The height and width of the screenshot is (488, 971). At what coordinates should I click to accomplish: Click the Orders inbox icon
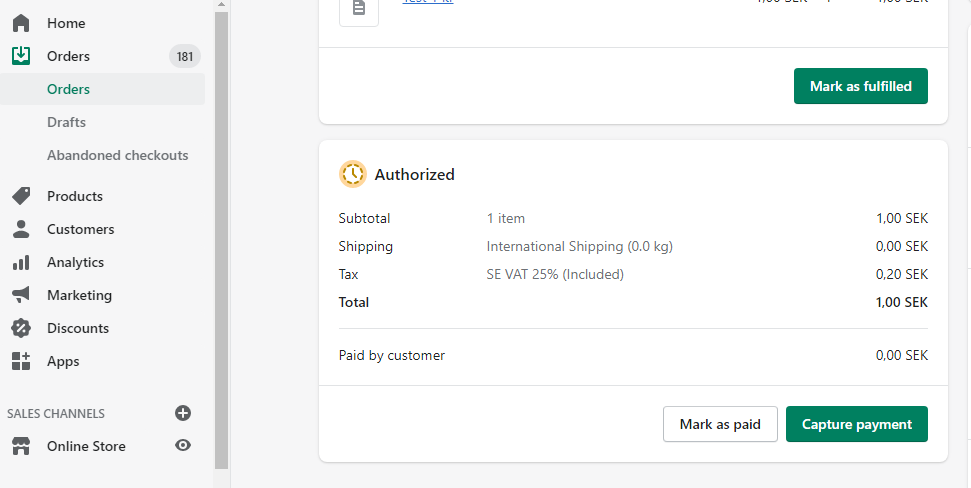21,56
